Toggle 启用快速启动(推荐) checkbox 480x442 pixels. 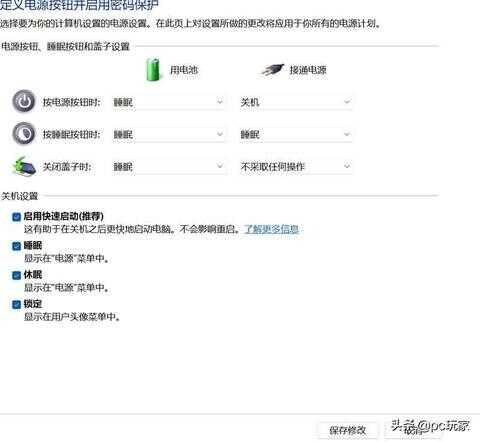click(x=16, y=217)
